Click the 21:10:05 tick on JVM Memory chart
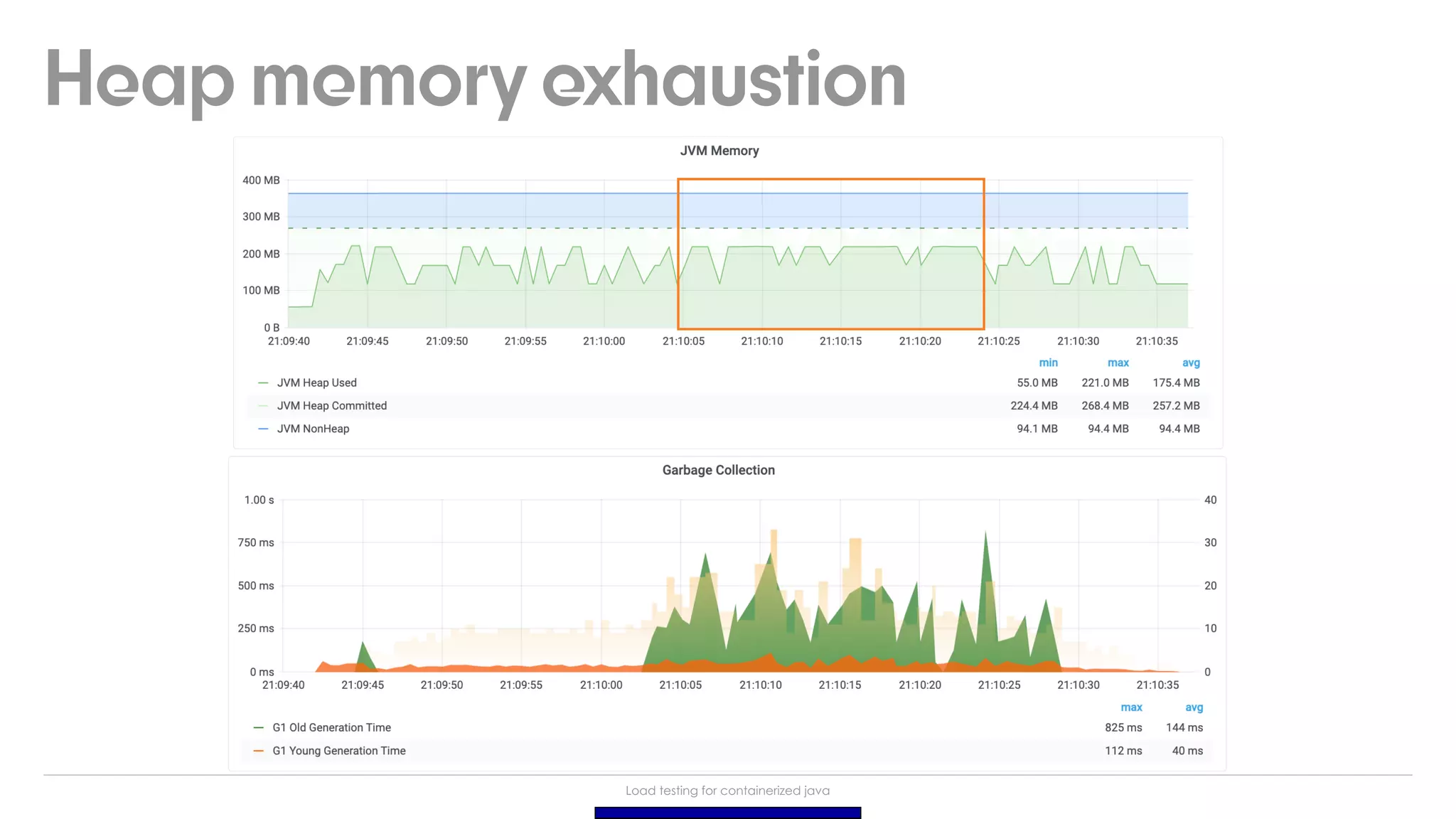This screenshot has width=1456, height=819. [683, 341]
